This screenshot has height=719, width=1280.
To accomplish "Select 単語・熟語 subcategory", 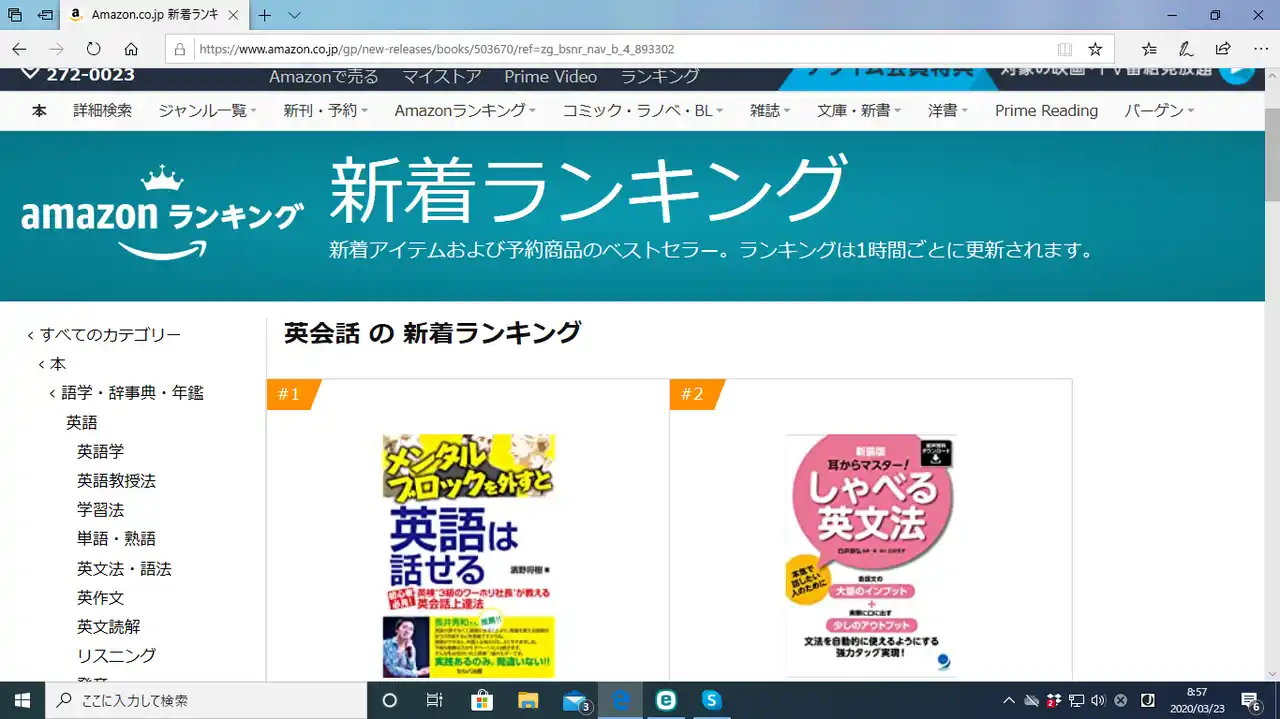I will [x=117, y=539].
